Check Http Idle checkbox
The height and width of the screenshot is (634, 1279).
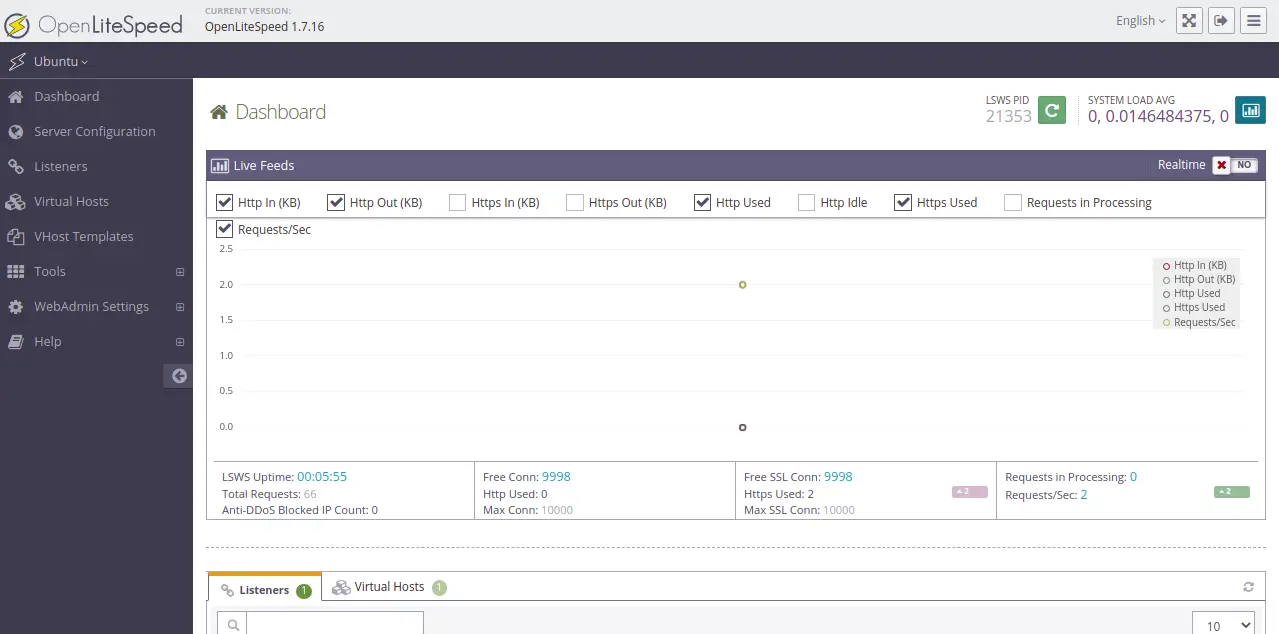click(806, 203)
